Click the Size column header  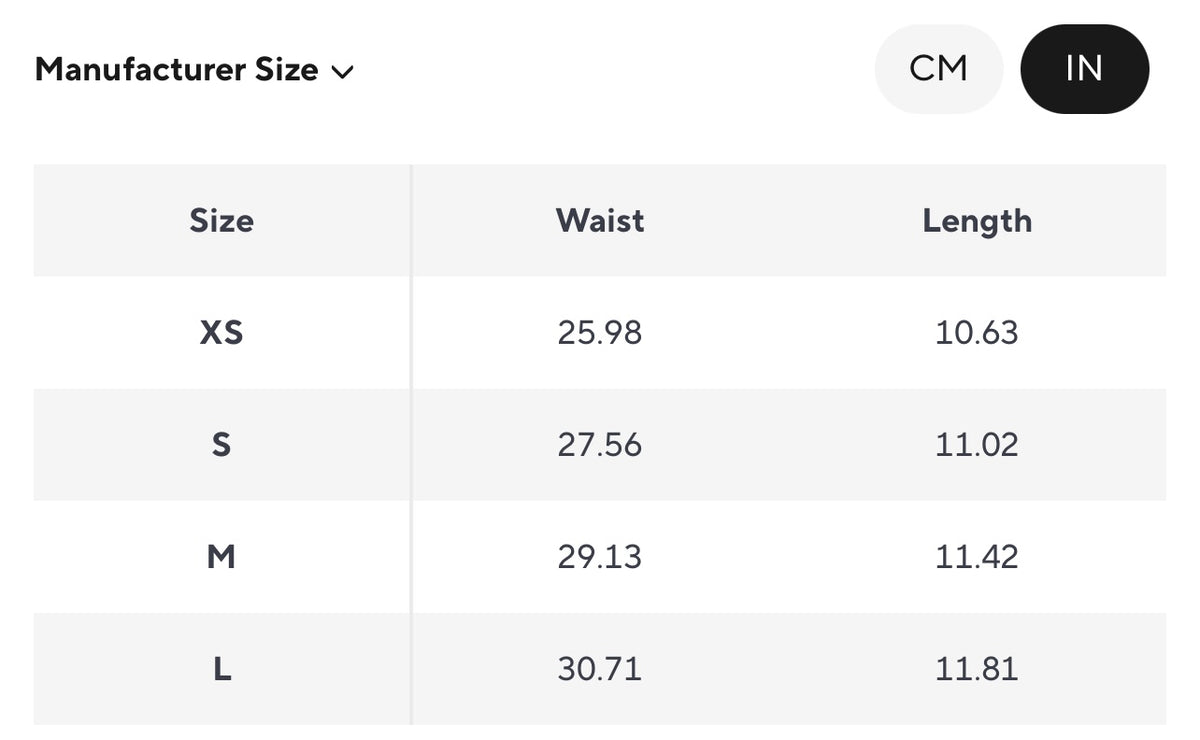(221, 220)
